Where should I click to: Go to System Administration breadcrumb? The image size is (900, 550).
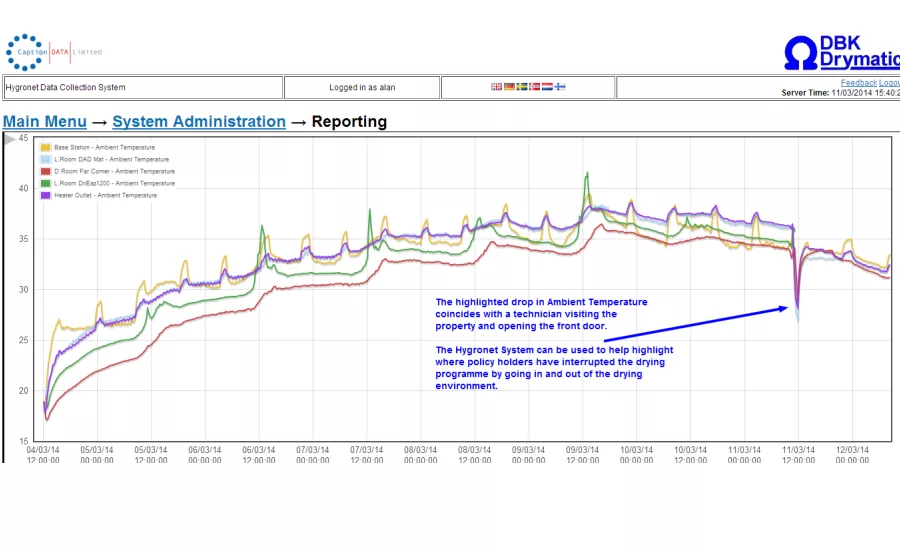click(x=198, y=122)
